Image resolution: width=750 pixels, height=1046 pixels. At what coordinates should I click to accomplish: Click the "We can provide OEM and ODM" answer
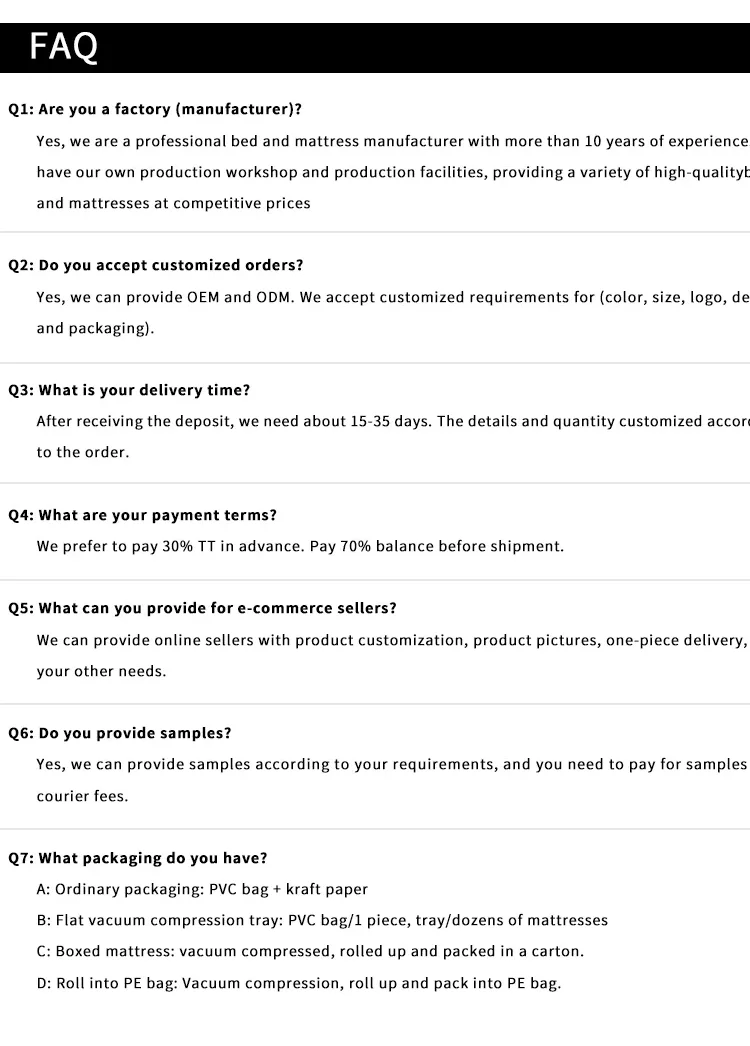click(392, 297)
